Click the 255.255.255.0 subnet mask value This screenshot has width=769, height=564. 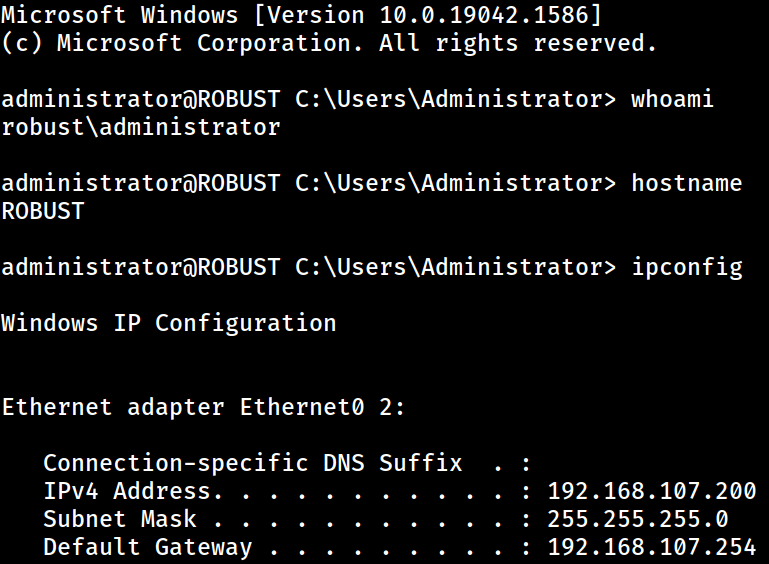click(x=638, y=519)
